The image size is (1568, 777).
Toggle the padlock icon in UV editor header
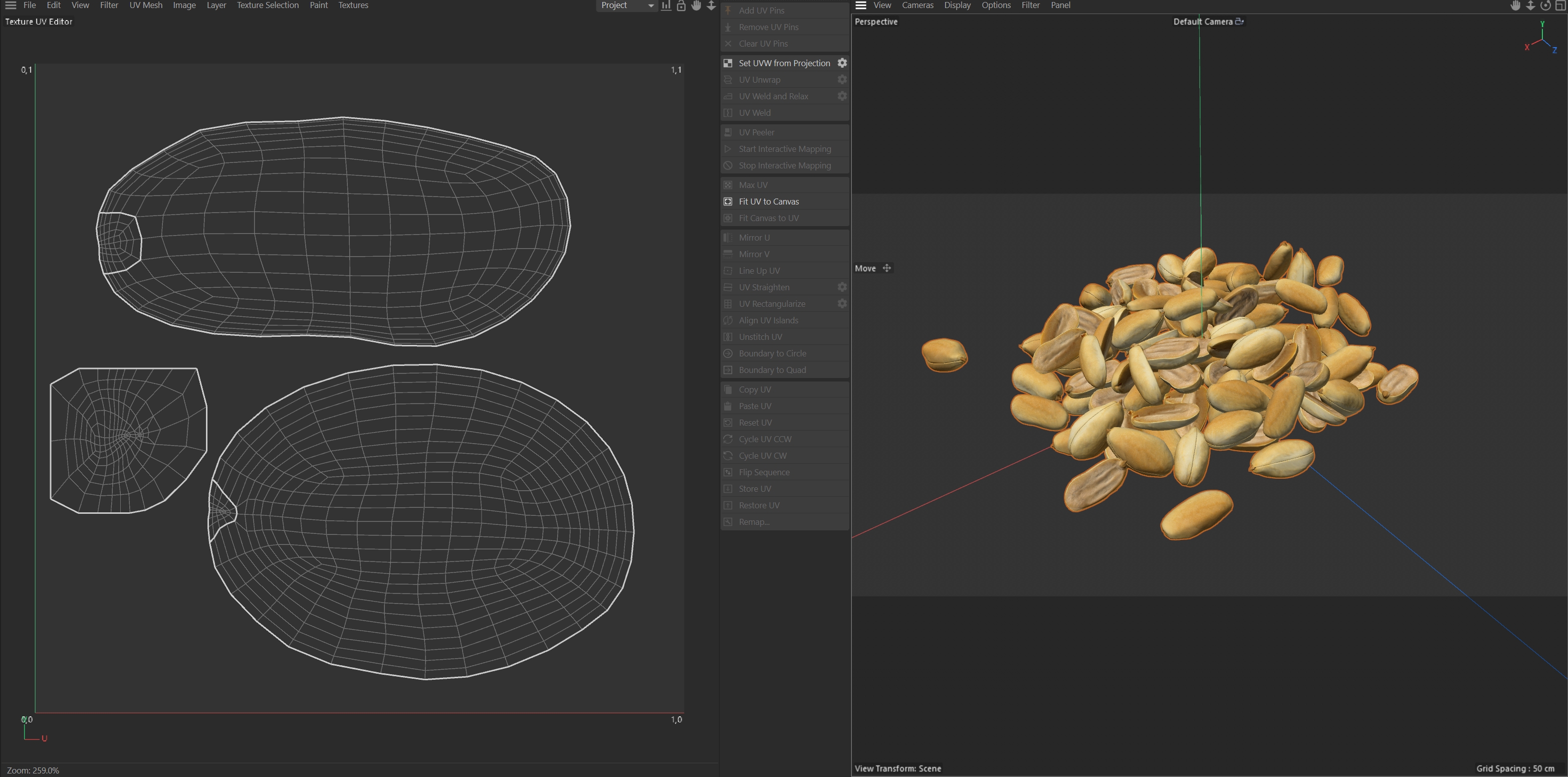coord(681,6)
